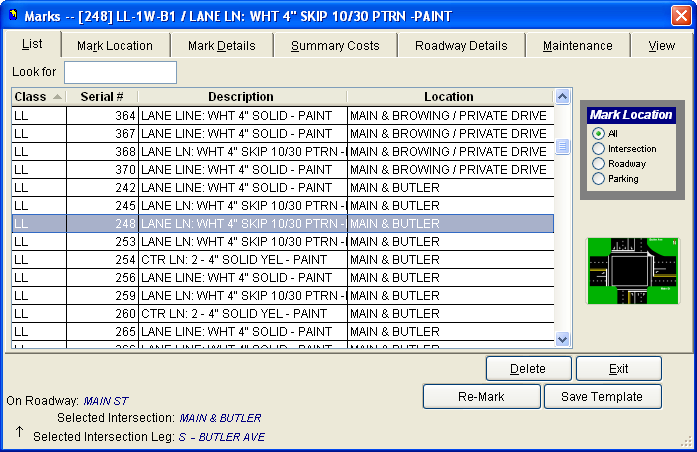Select row with serial 364

tap(283, 116)
